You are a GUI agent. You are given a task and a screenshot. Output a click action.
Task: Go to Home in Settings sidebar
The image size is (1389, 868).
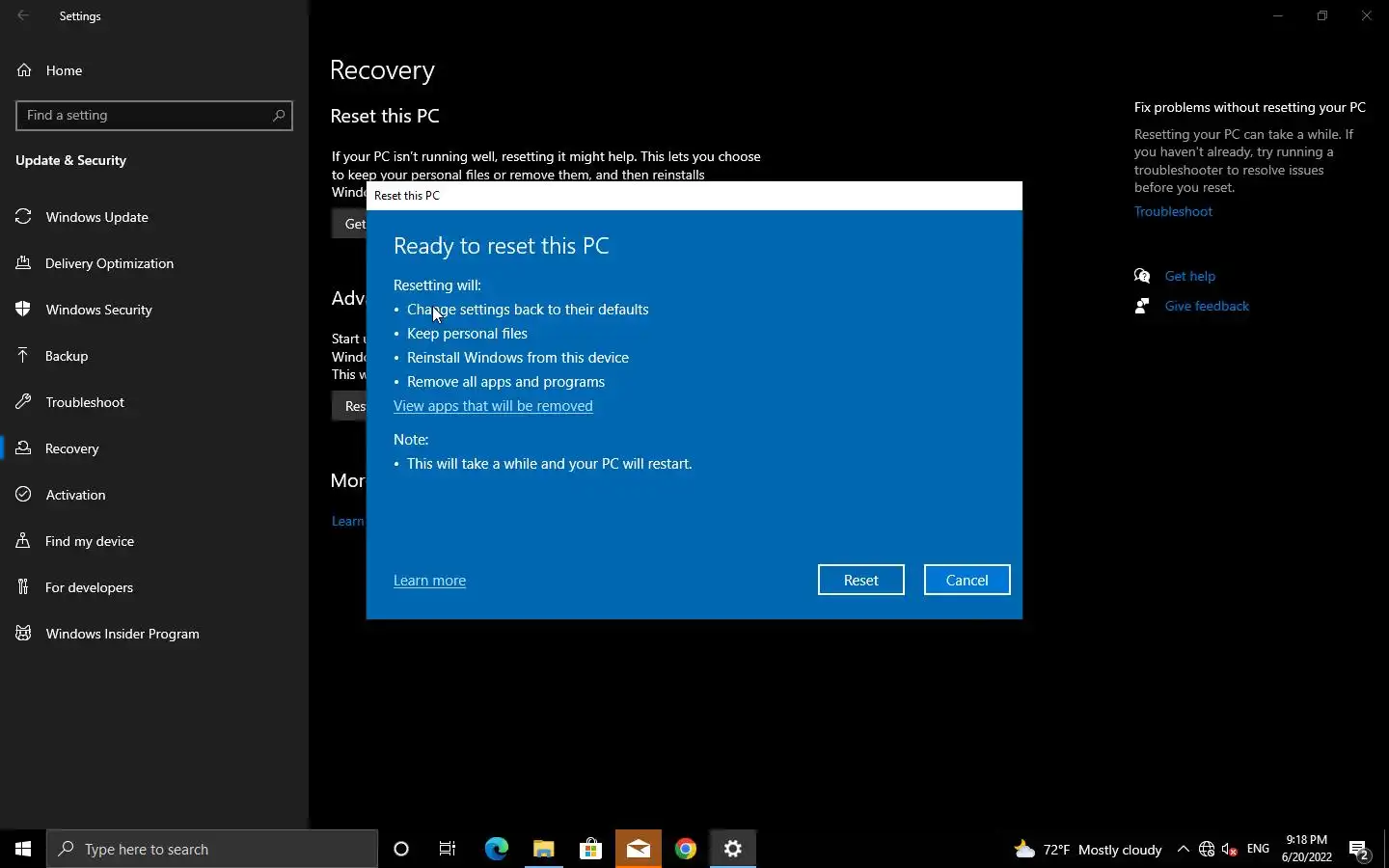[154, 70]
